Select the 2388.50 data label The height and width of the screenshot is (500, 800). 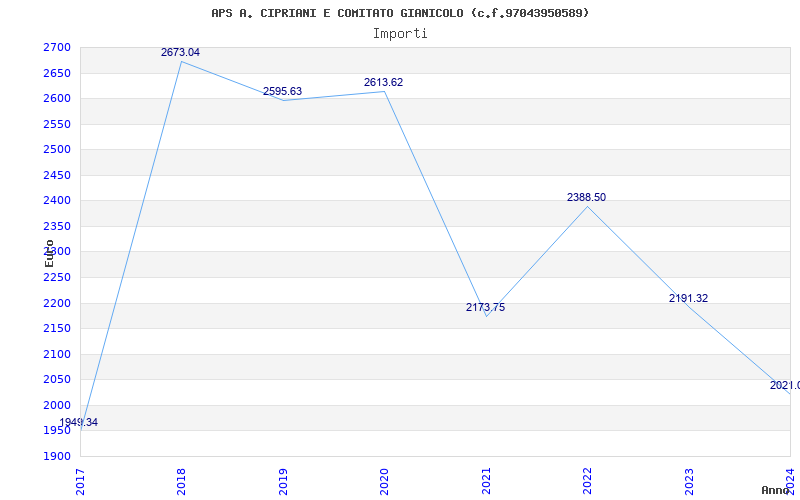[586, 197]
